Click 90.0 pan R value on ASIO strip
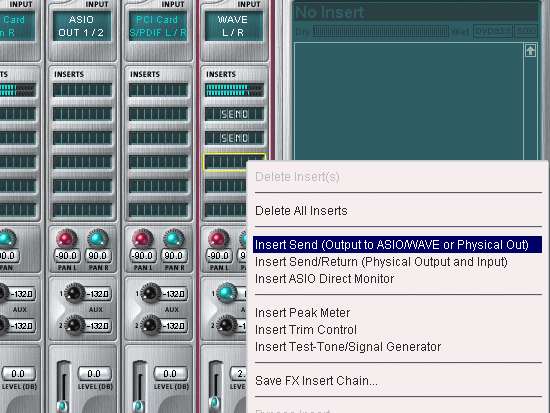550x413 pixels. pos(98,256)
